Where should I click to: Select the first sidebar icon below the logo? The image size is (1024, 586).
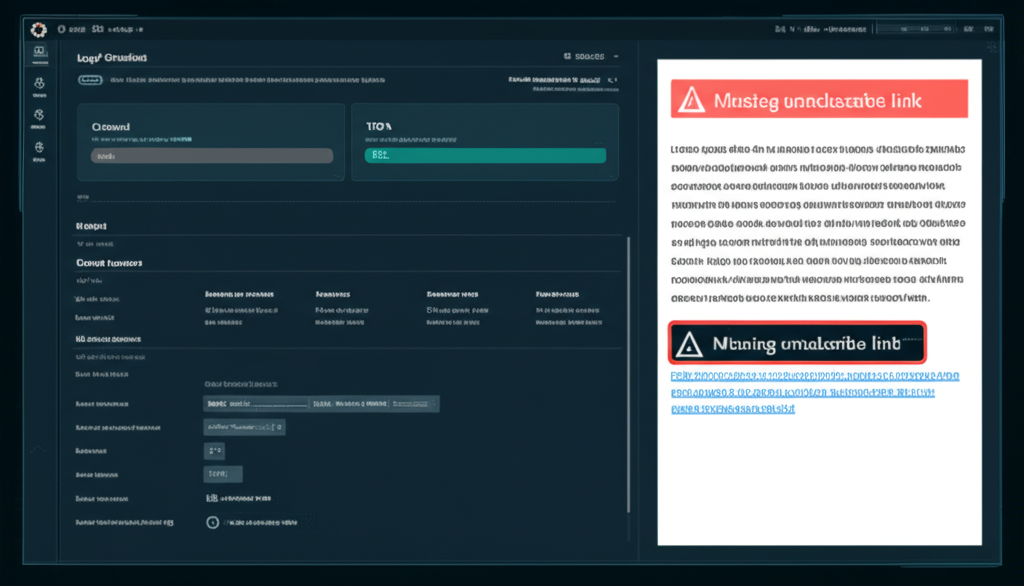[39, 52]
